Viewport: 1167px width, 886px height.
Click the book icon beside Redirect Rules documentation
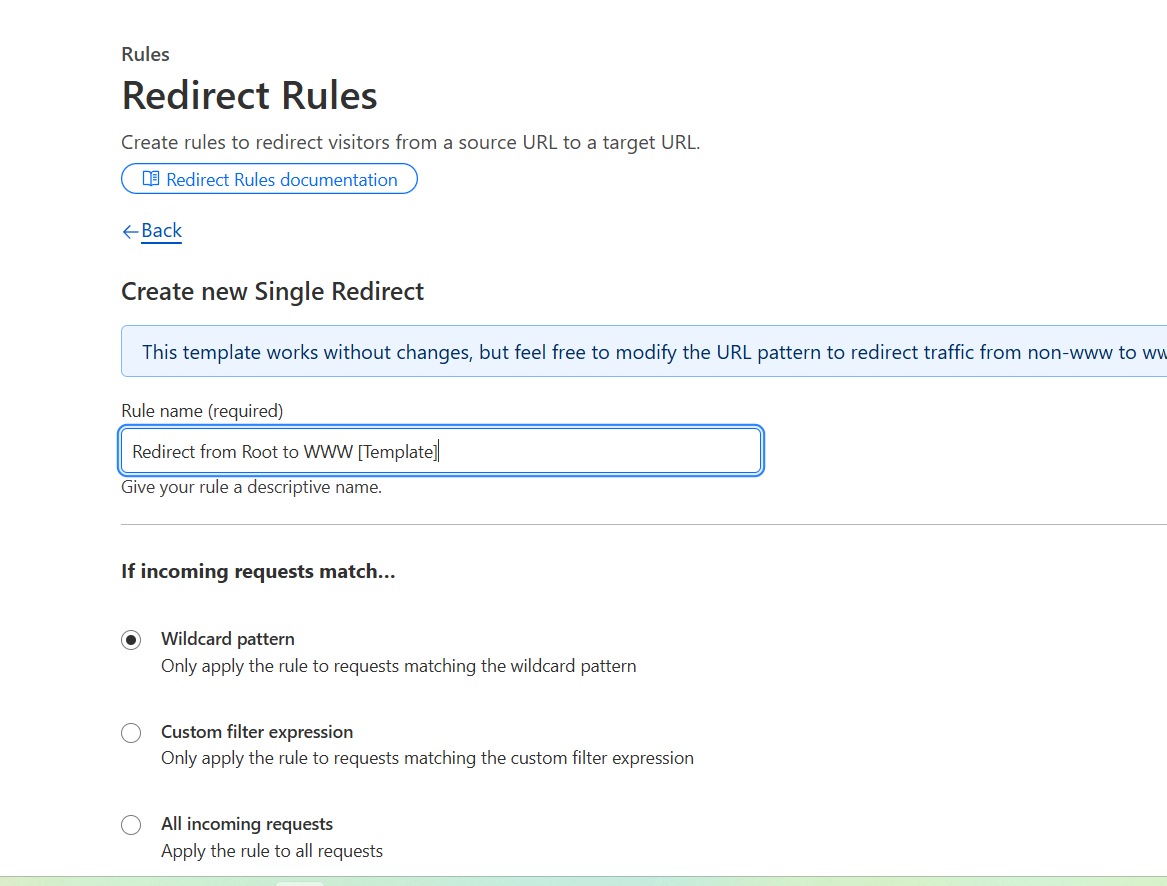(151, 179)
